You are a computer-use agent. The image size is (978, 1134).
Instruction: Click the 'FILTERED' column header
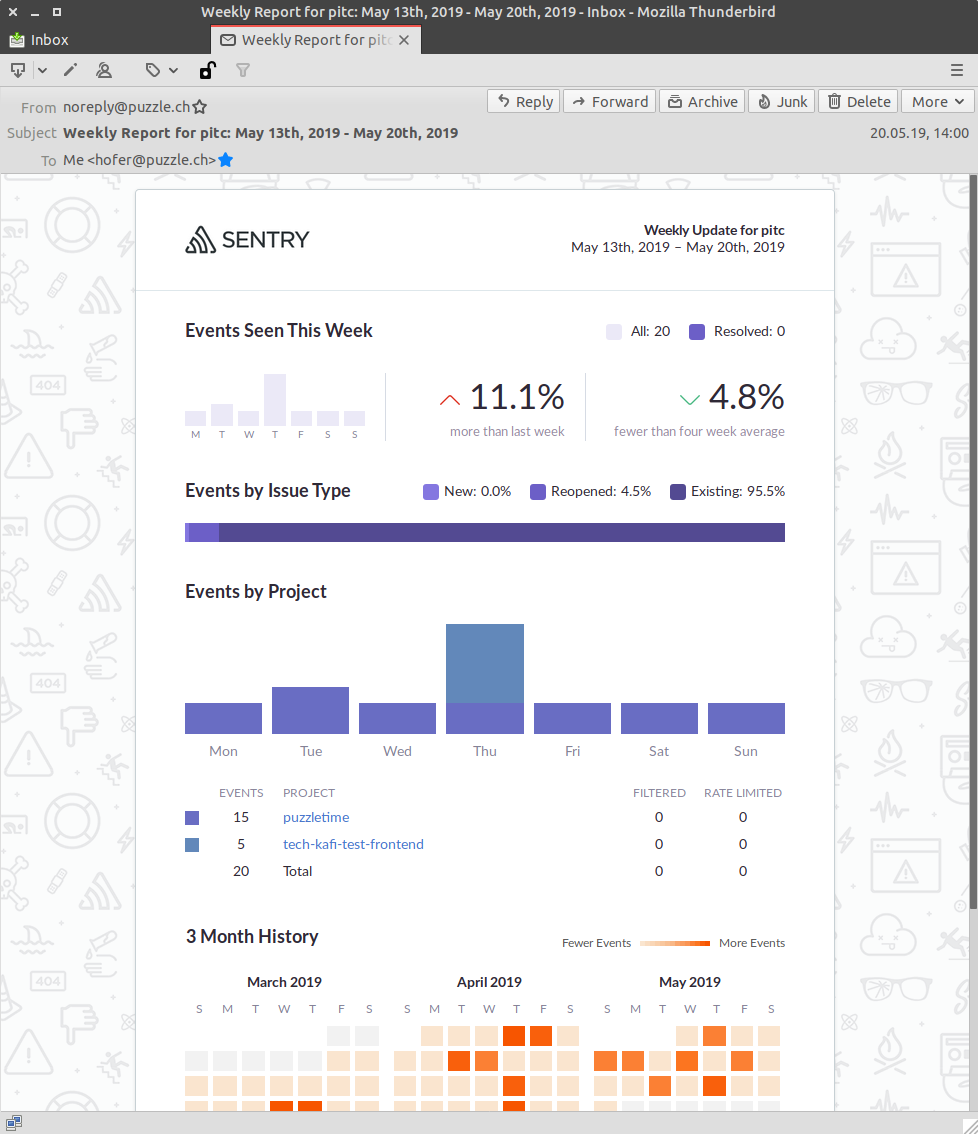[659, 793]
